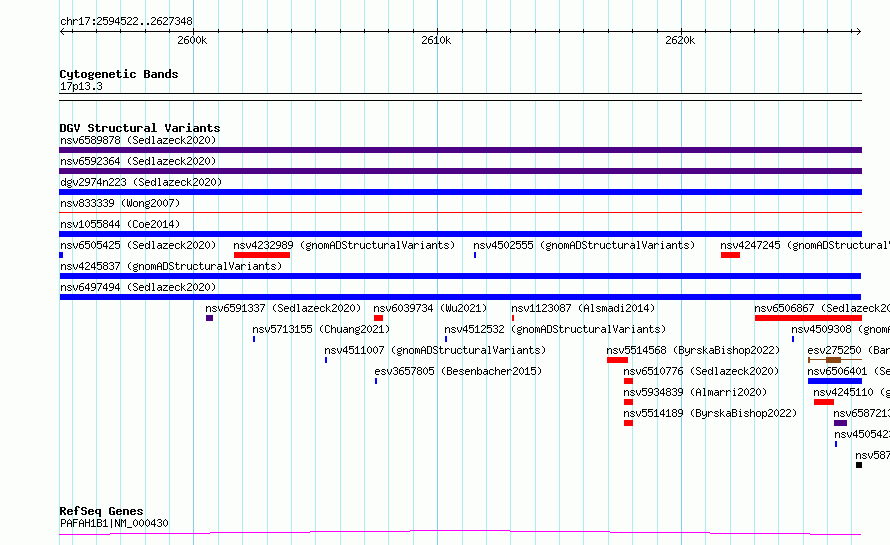Click the PAFAH1B1|NM_000430 gene label
The height and width of the screenshot is (545, 890).
pyautogui.click(x=114, y=523)
